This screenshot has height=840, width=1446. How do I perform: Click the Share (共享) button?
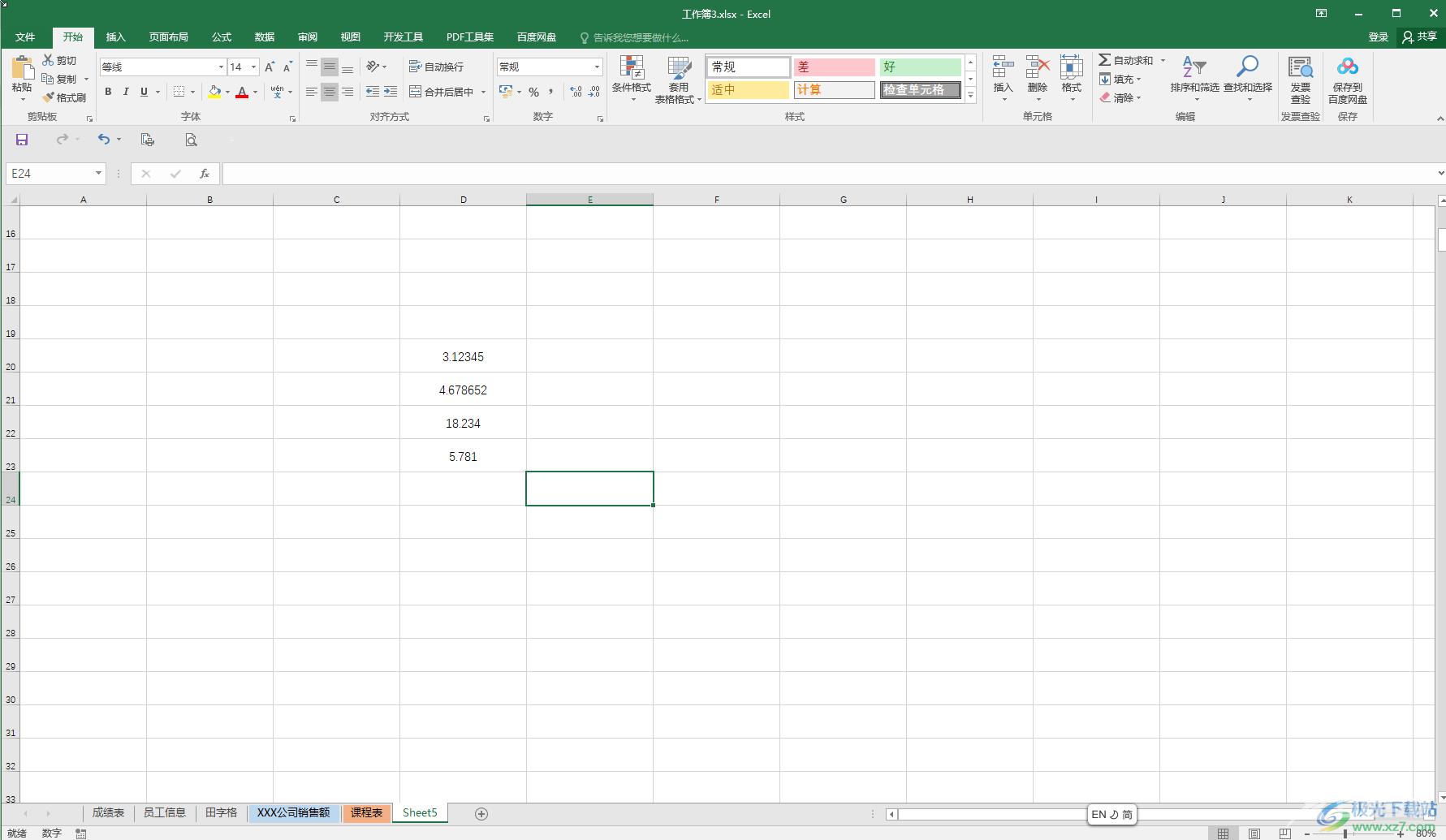[1419, 37]
